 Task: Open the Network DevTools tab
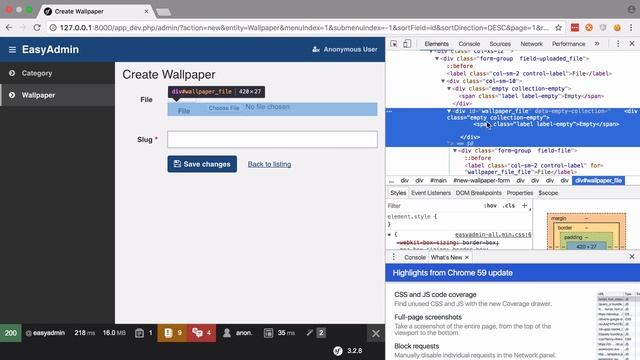531,44
